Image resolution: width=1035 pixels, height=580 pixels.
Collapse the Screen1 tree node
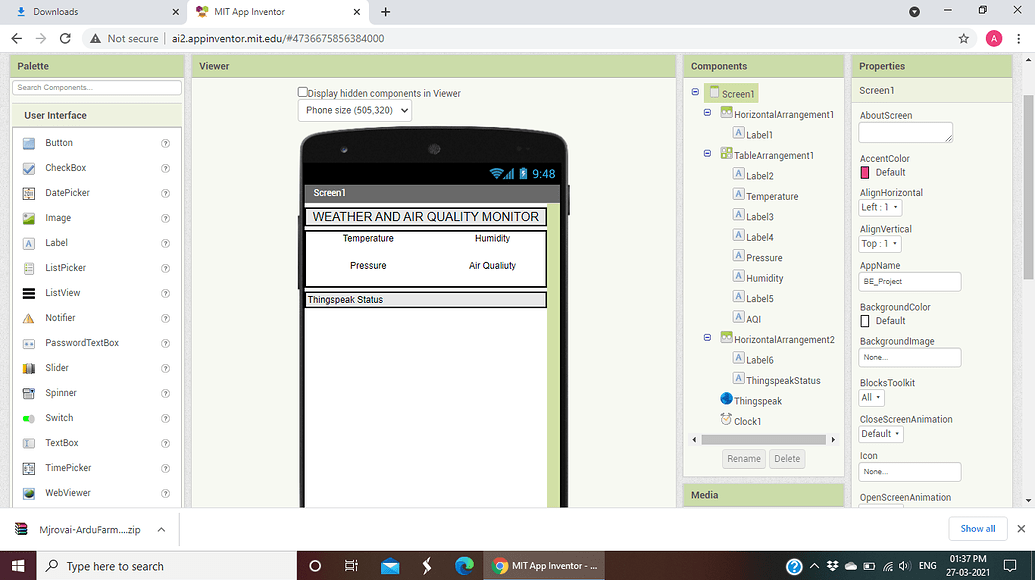point(695,93)
